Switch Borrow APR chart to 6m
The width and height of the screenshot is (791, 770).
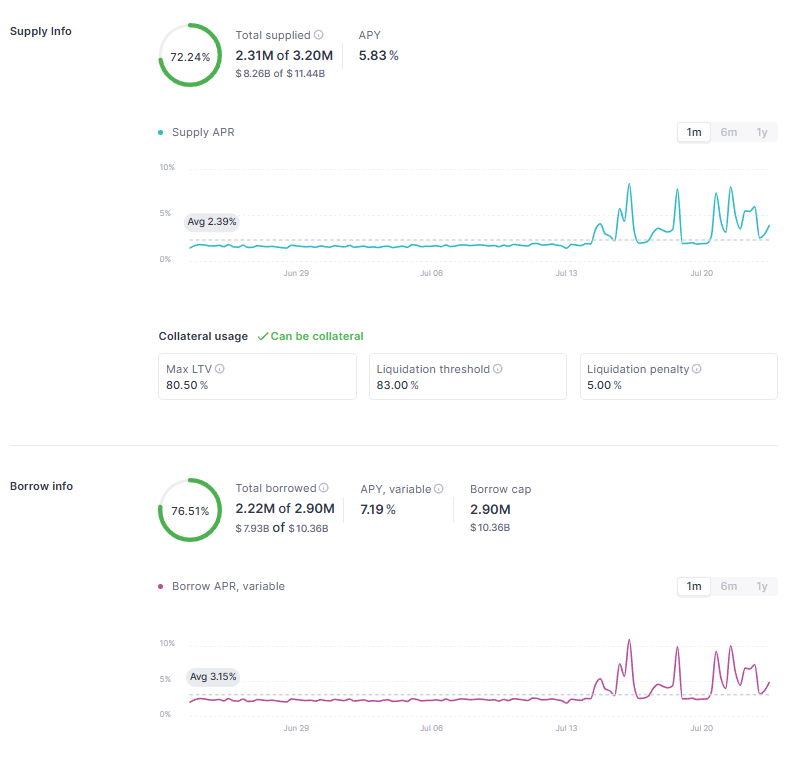(729, 586)
